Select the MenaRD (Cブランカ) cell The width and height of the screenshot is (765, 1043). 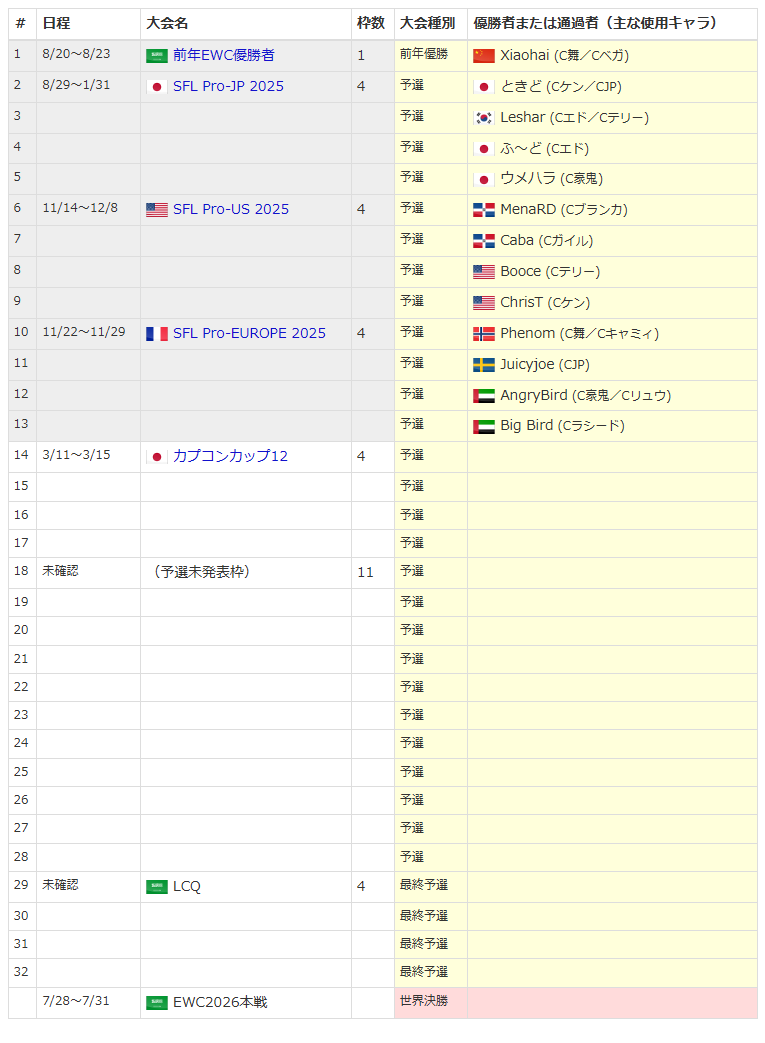(x=612, y=210)
